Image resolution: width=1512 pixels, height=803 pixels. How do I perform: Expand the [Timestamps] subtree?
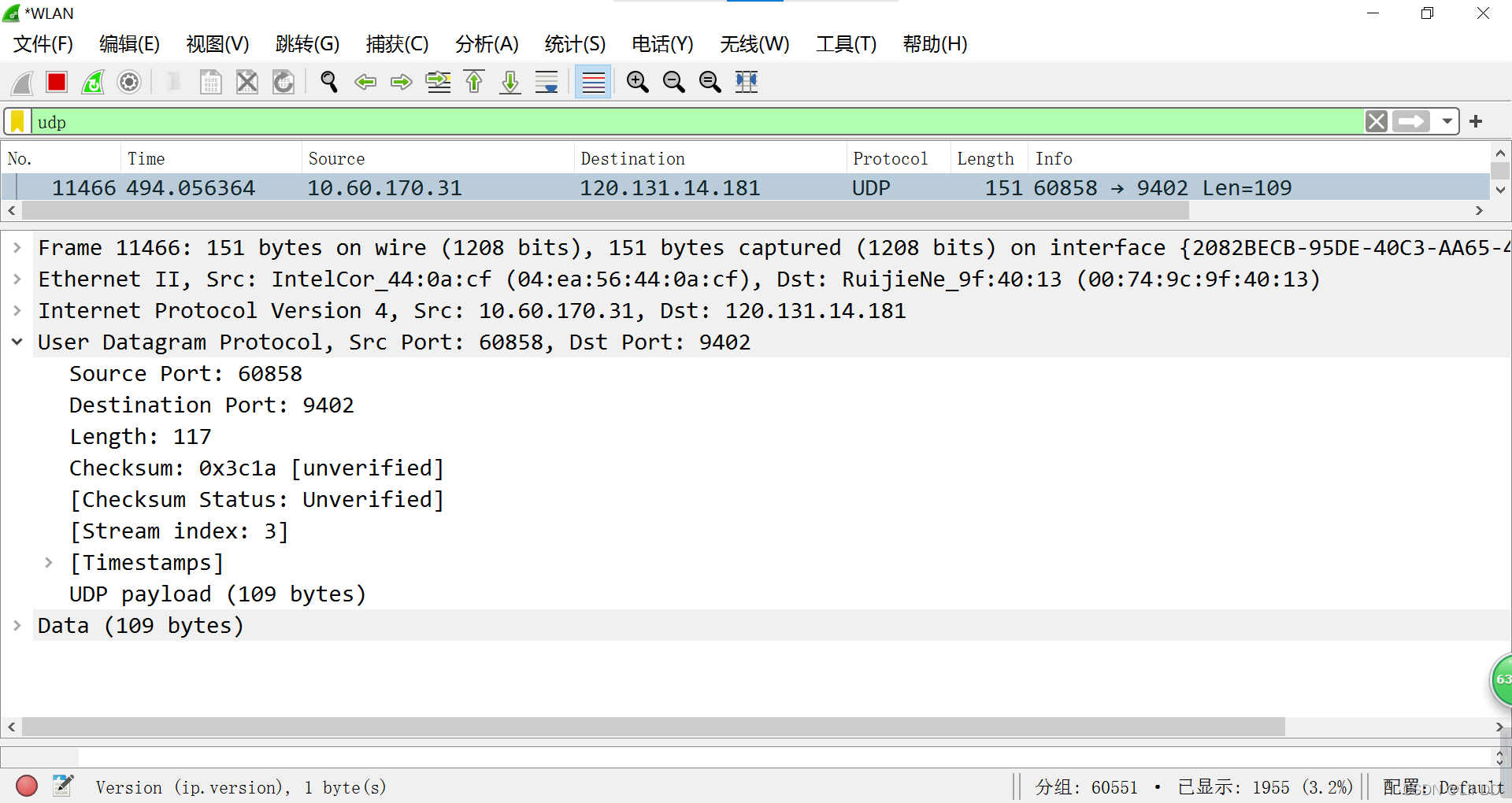pyautogui.click(x=49, y=563)
